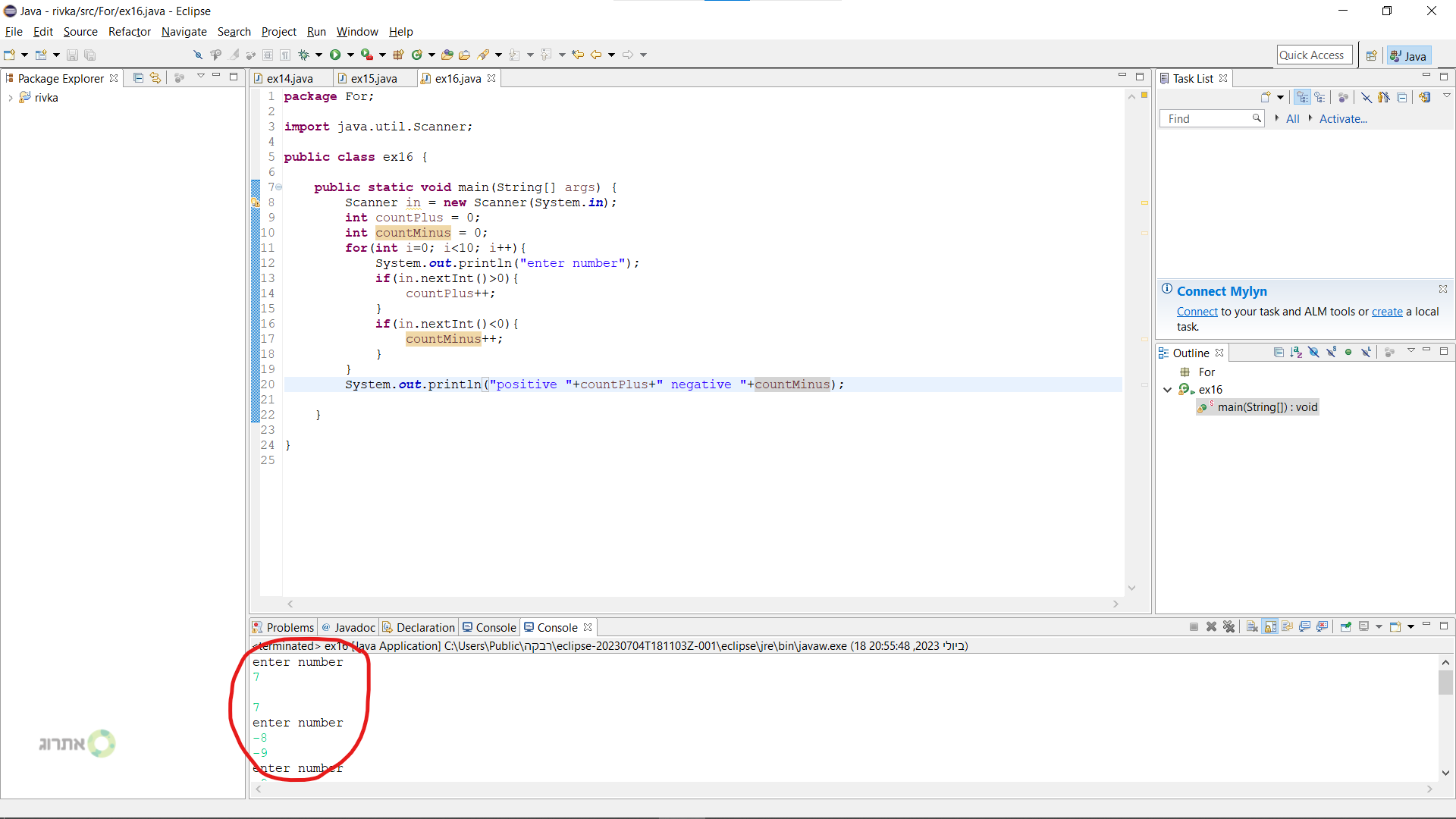Click Activate... link in Task List
This screenshot has height=819, width=1456.
click(x=1342, y=119)
